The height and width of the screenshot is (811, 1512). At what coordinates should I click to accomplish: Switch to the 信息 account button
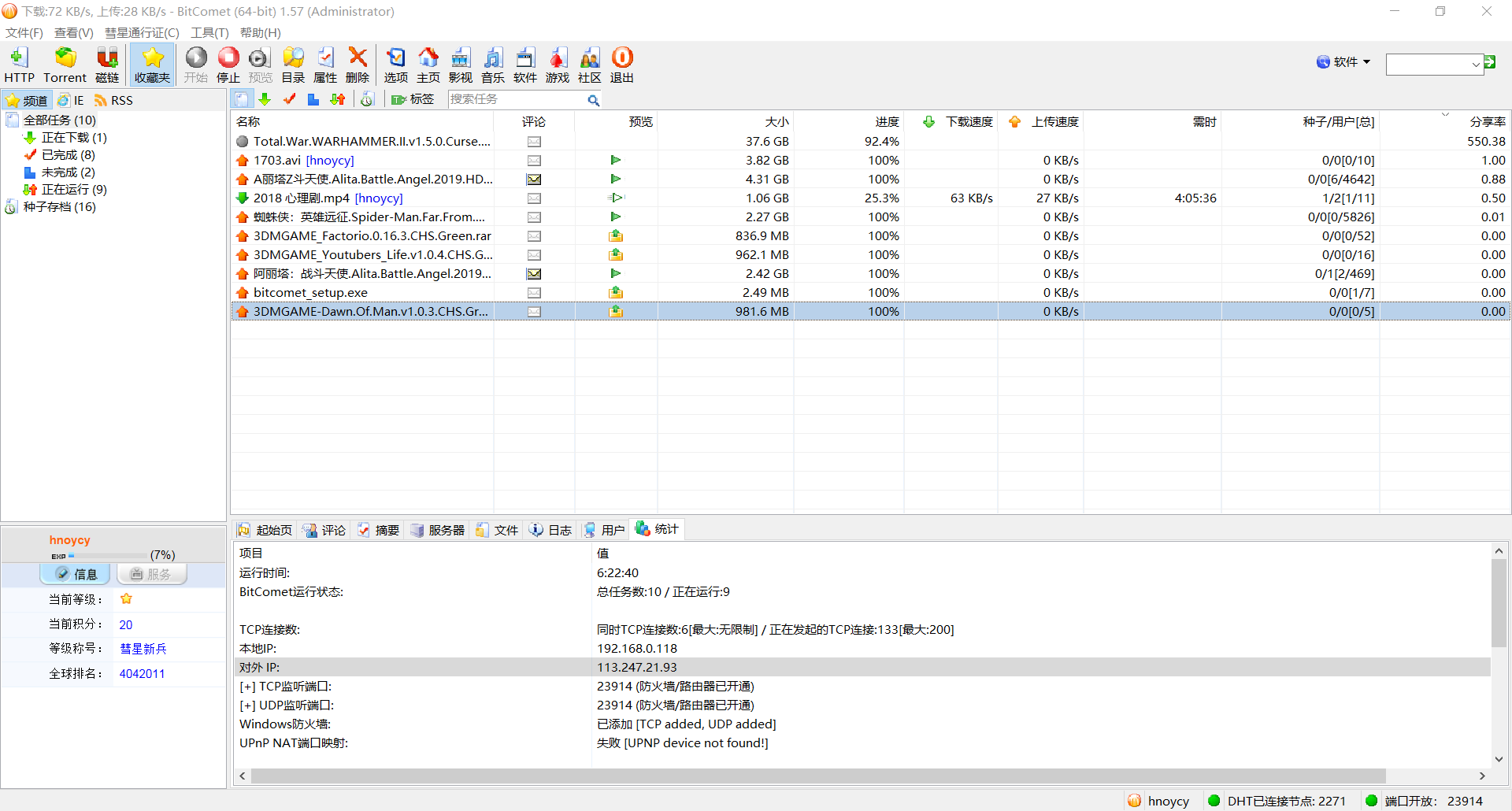click(x=76, y=574)
